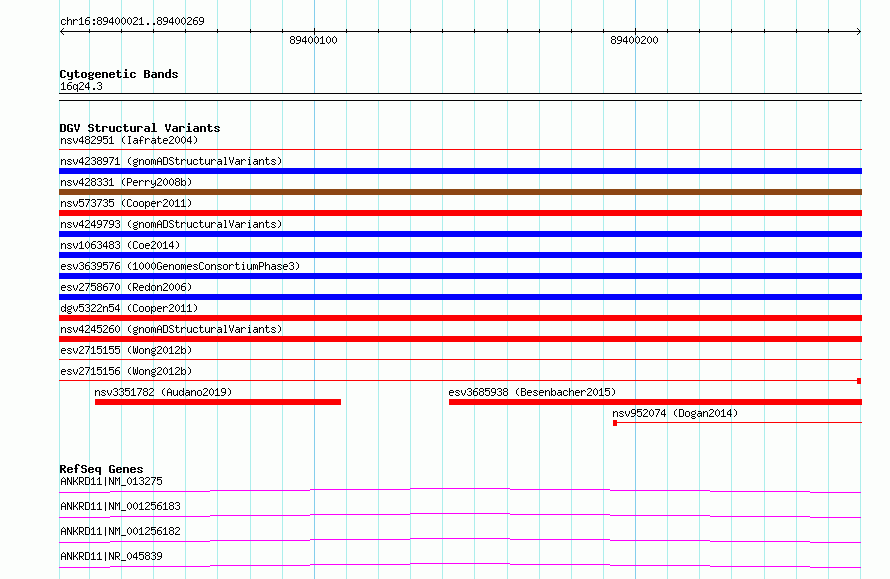
Task: Open variant esv2715156 (Wong2012b) label
Action: [126, 371]
